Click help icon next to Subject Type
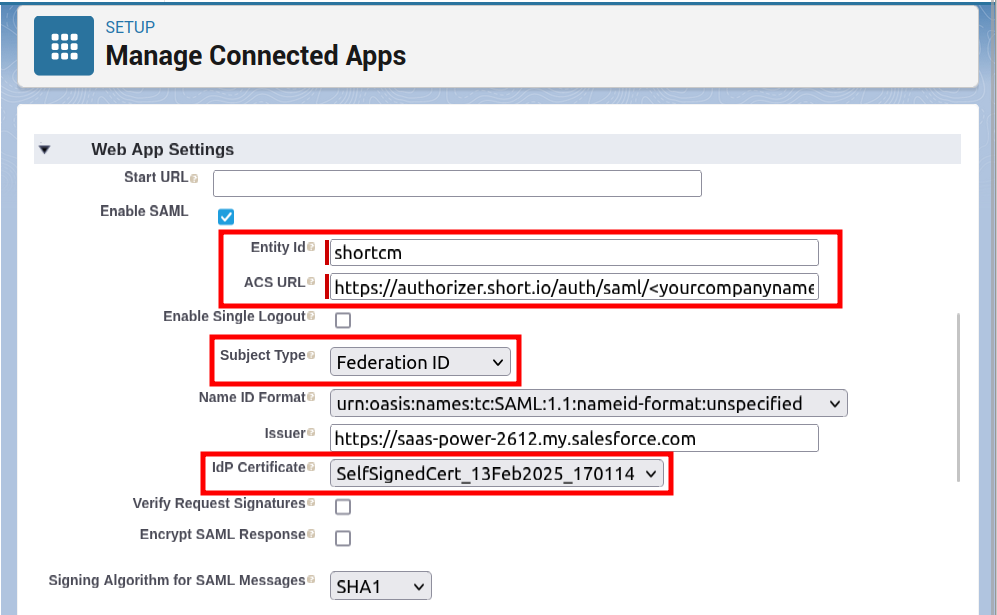The height and width of the screenshot is (615, 997). (x=311, y=355)
